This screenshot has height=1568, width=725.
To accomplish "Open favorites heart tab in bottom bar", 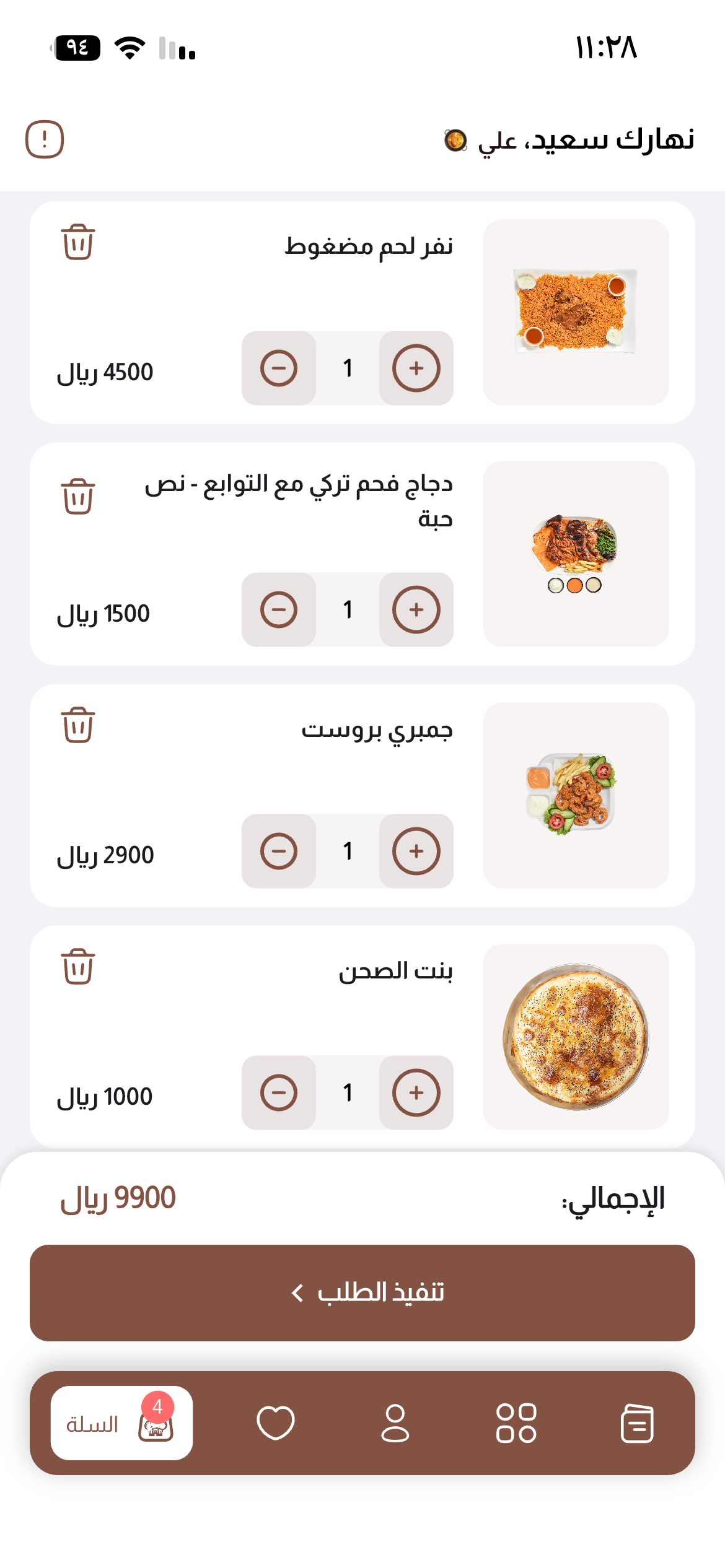I will pos(275,1422).
